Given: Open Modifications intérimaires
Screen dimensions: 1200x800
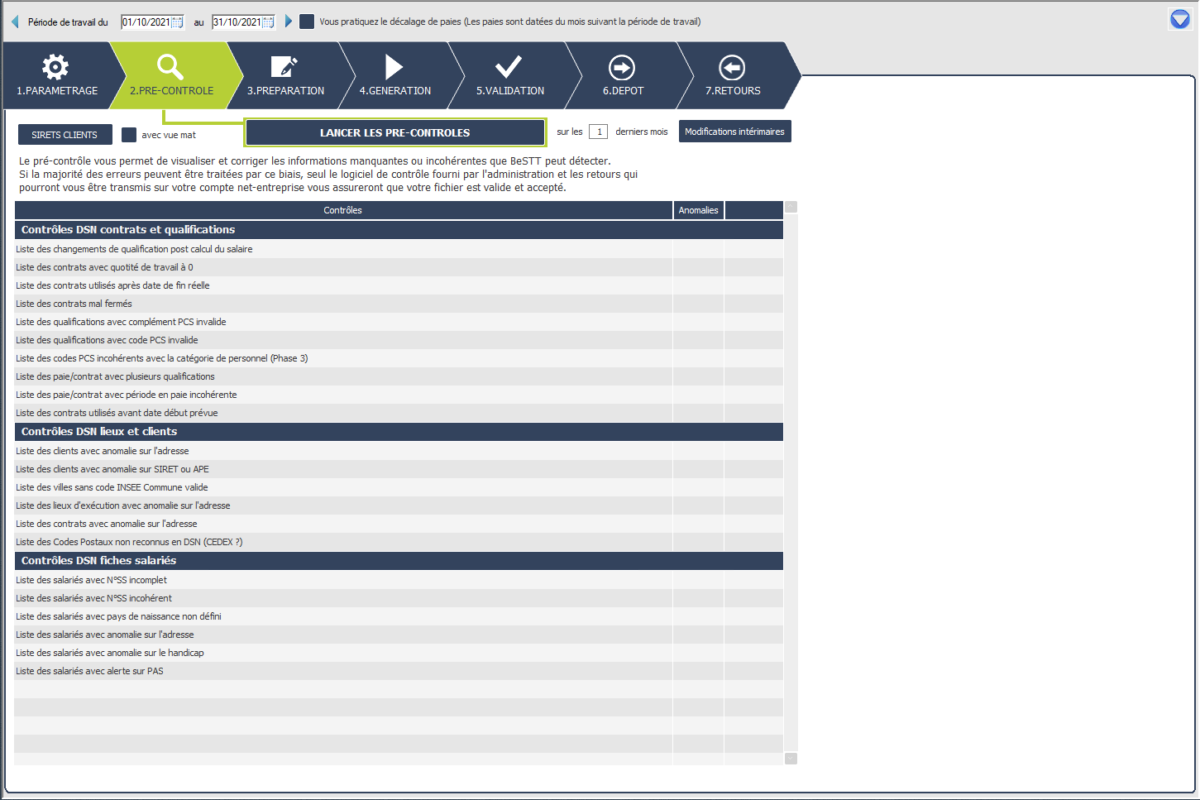Looking at the screenshot, I should tap(735, 132).
